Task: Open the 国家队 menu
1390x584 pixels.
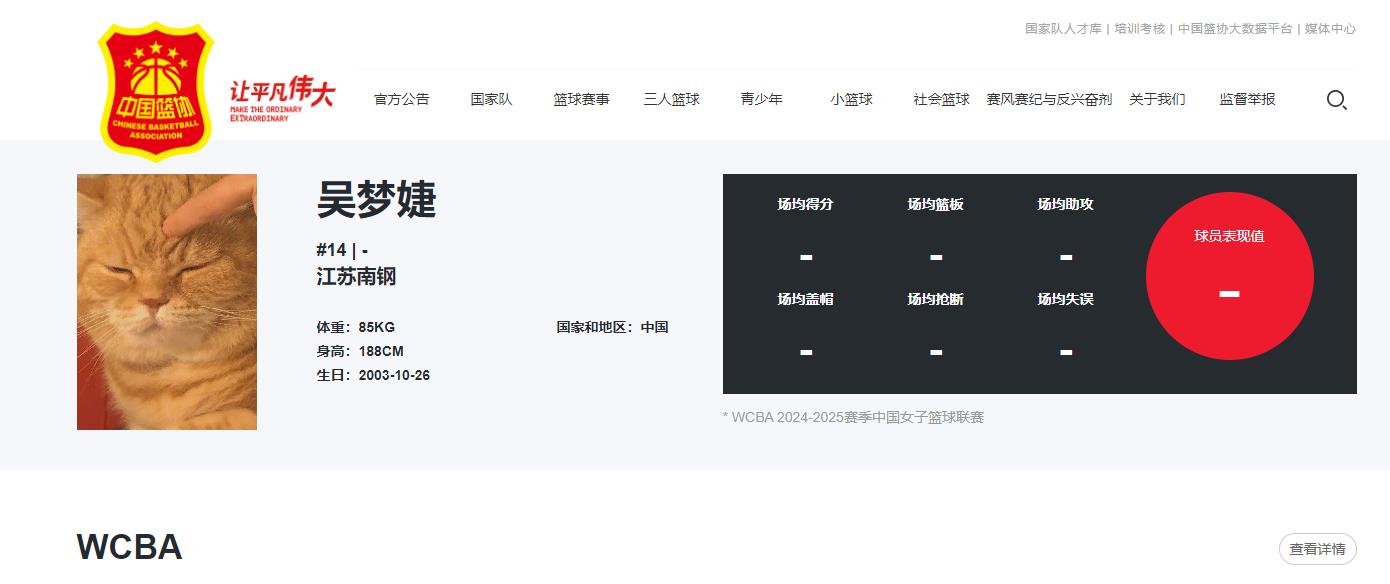Action: tap(491, 99)
